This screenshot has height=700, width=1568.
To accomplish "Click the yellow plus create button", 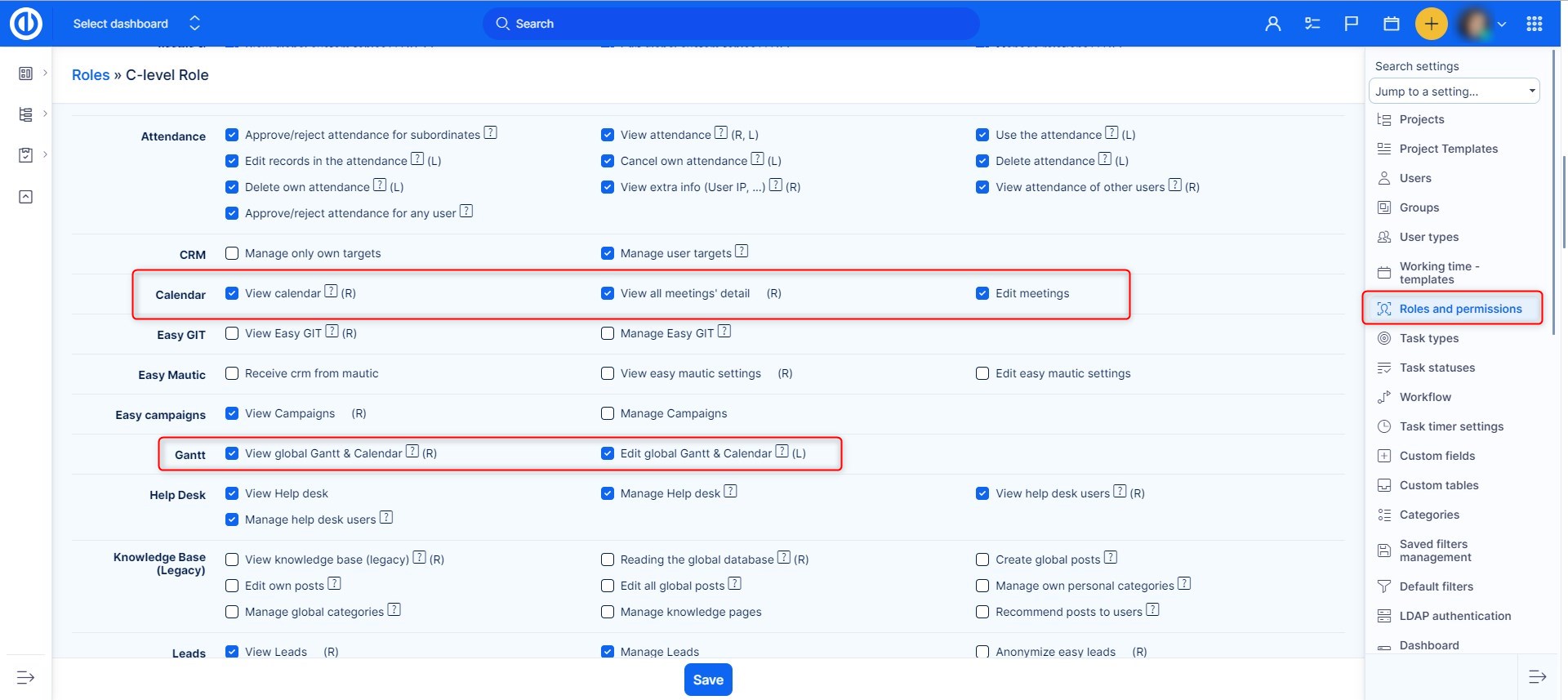I will pyautogui.click(x=1431, y=24).
